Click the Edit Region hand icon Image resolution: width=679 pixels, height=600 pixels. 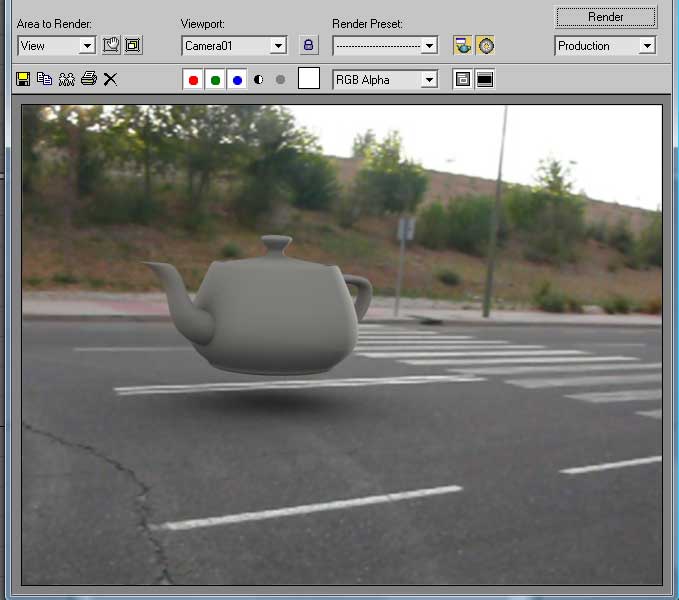click(x=111, y=45)
